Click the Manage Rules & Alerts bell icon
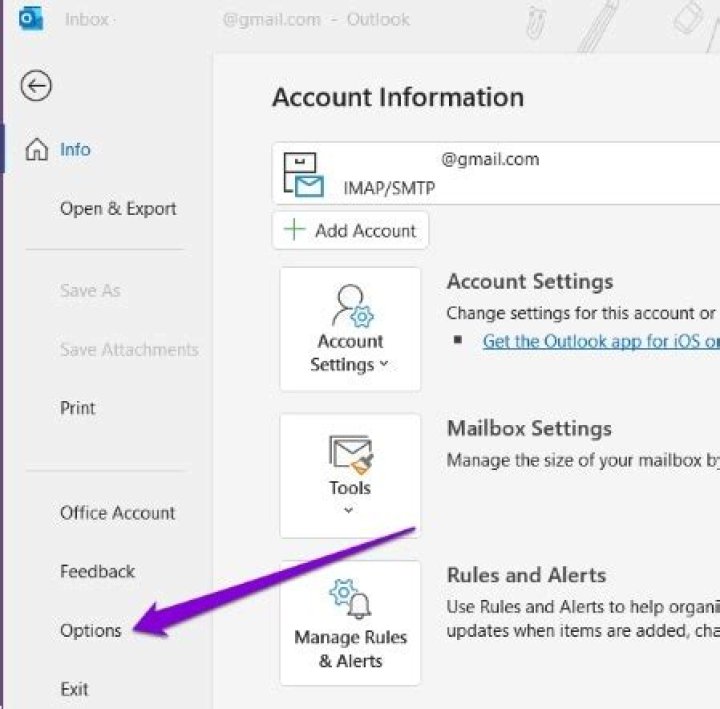 point(350,600)
